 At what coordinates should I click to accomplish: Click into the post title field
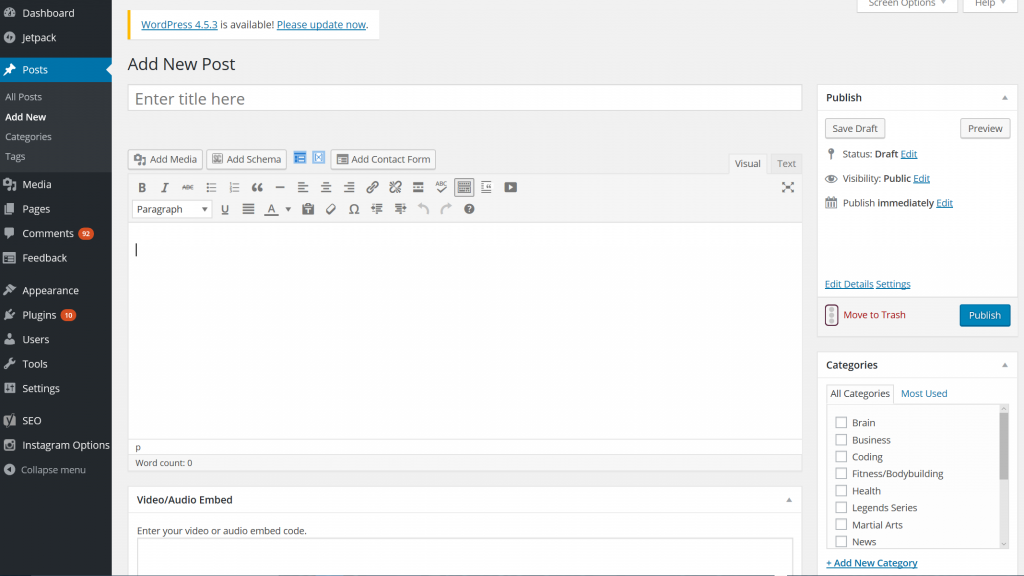click(465, 98)
